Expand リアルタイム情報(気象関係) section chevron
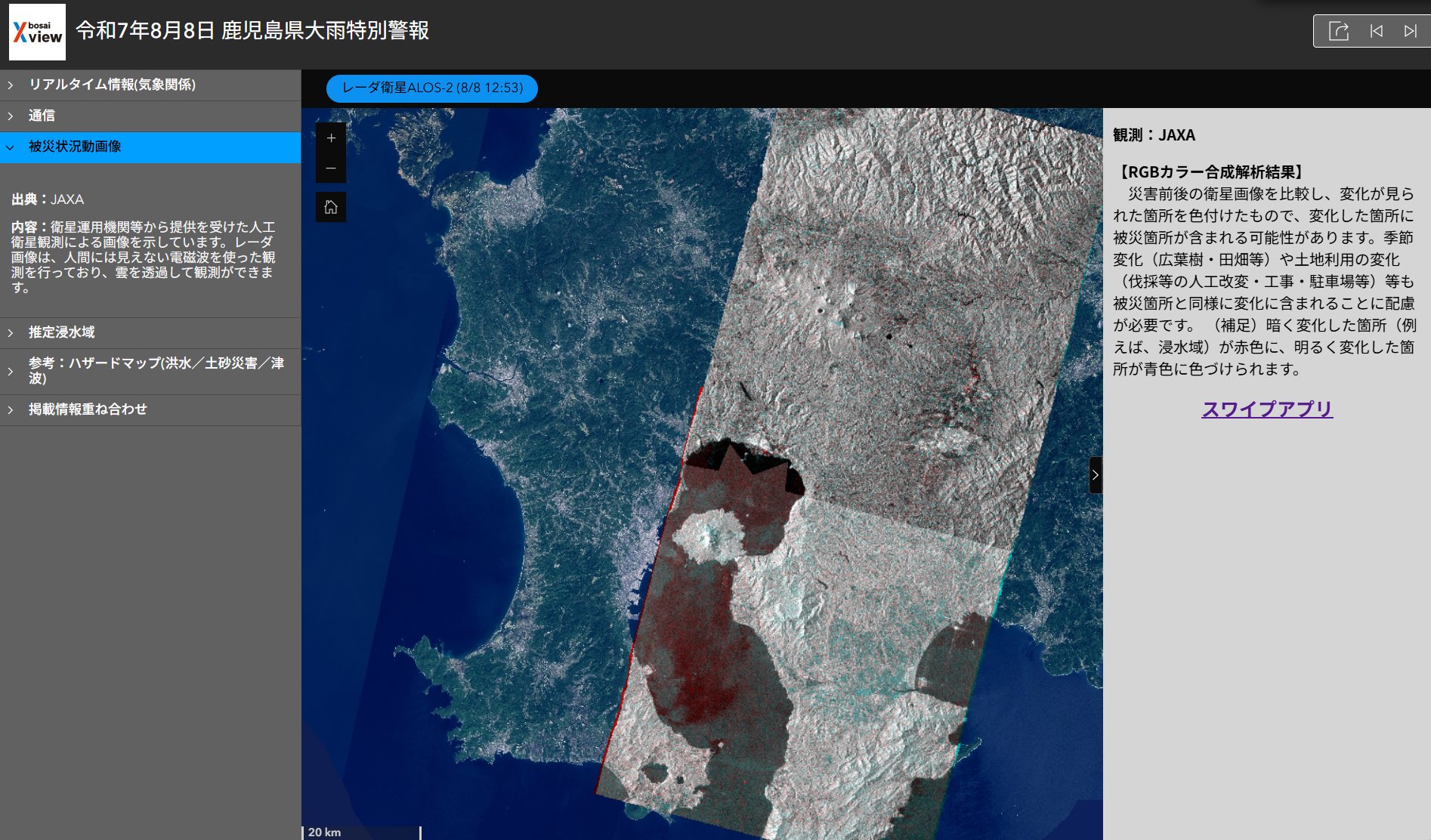Viewport: 1431px width, 840px height. (x=11, y=85)
